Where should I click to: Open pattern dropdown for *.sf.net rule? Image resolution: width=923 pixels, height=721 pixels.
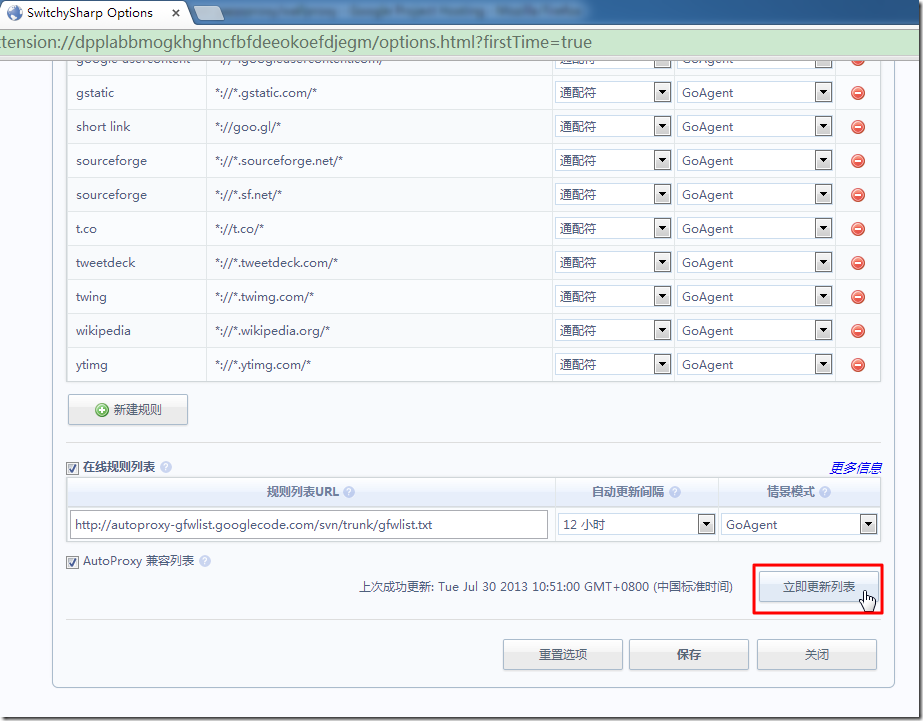[613, 195]
